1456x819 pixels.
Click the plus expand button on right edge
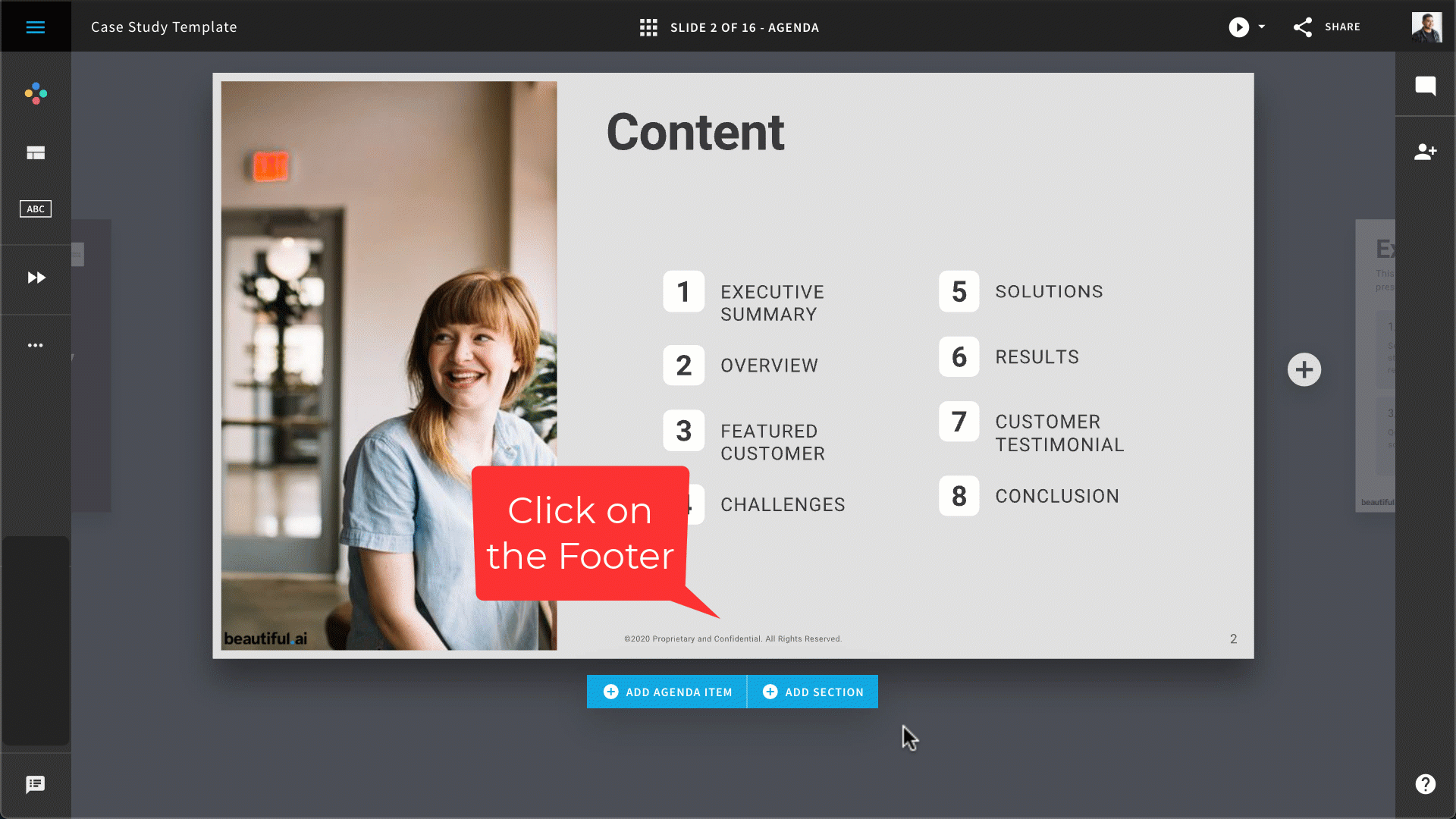click(x=1304, y=368)
